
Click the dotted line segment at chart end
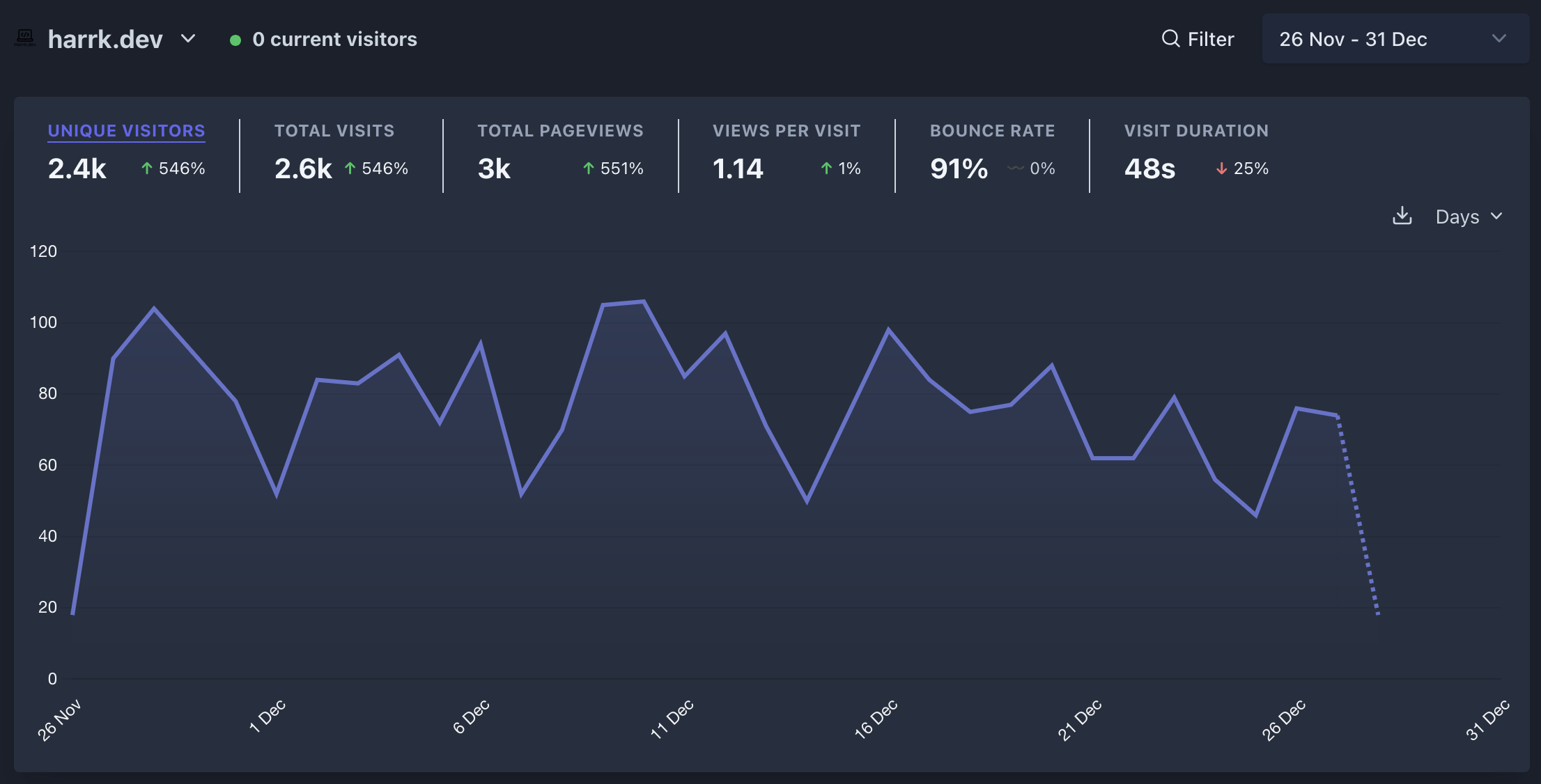(1358, 515)
